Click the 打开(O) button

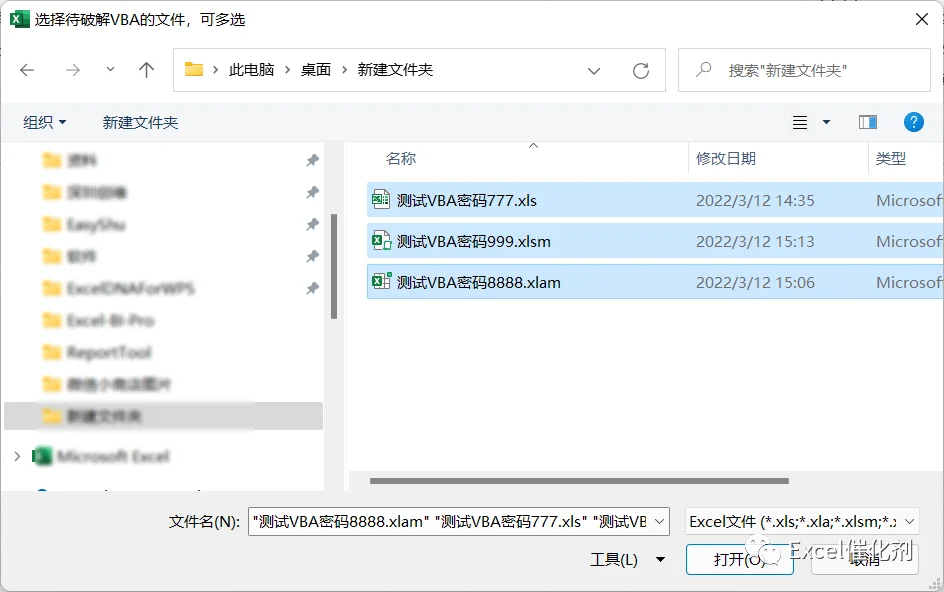coord(739,559)
